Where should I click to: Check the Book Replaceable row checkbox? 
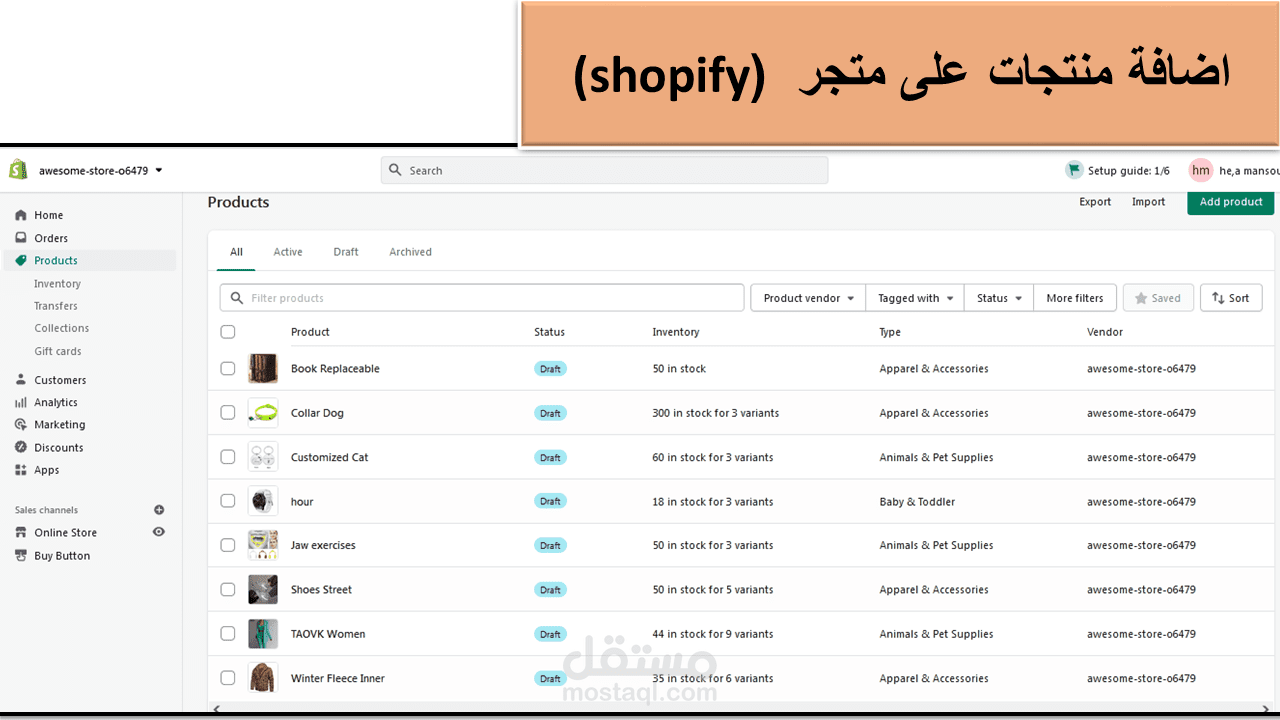point(228,368)
